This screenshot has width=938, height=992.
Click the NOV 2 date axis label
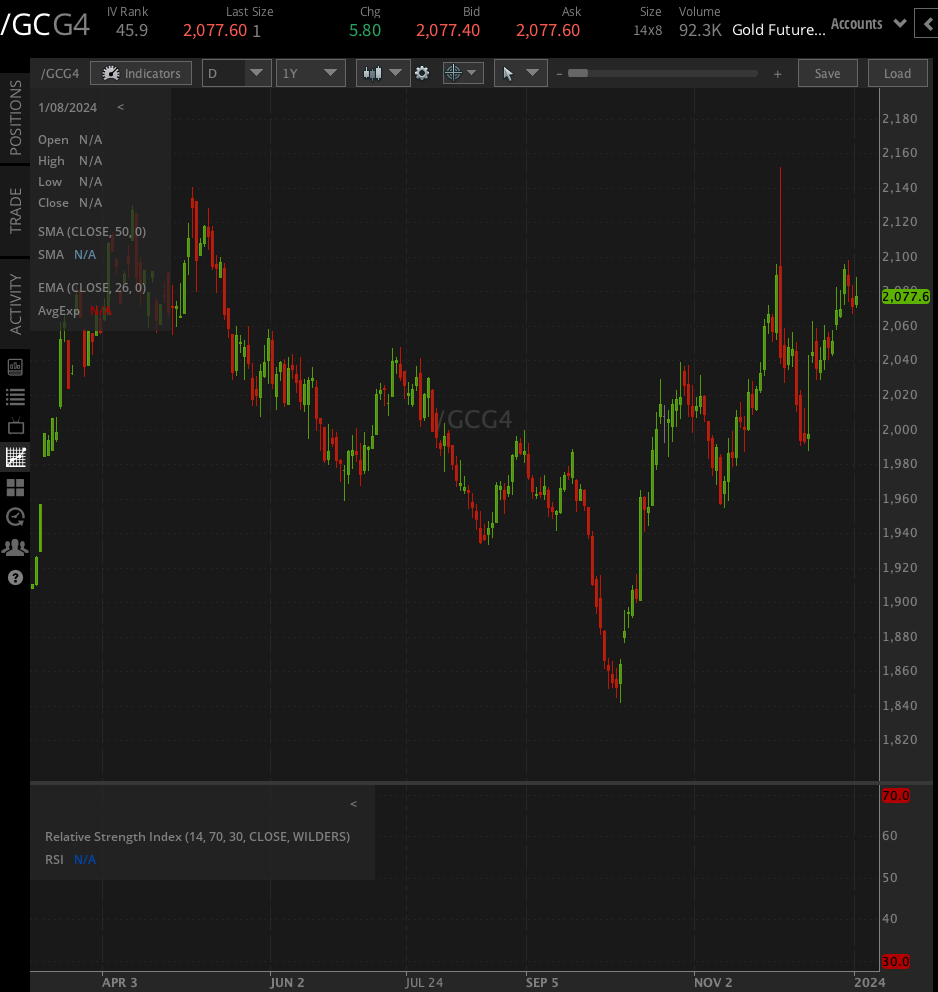[713, 982]
